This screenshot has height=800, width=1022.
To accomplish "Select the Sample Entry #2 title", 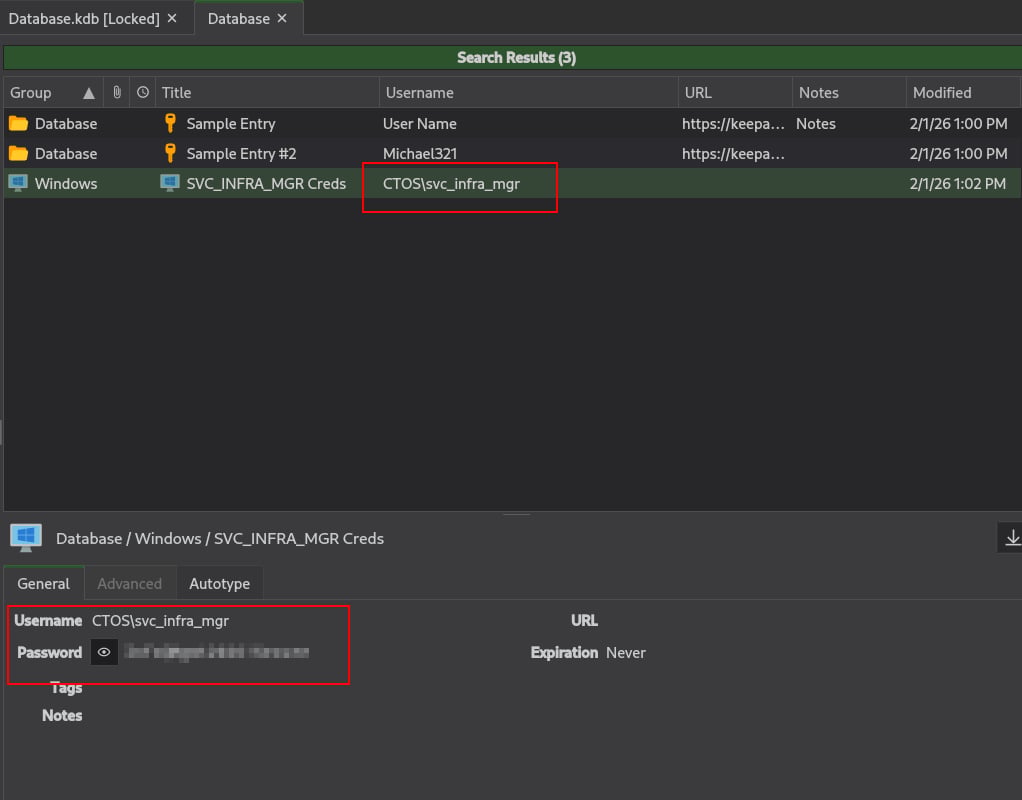I will click(x=241, y=154).
